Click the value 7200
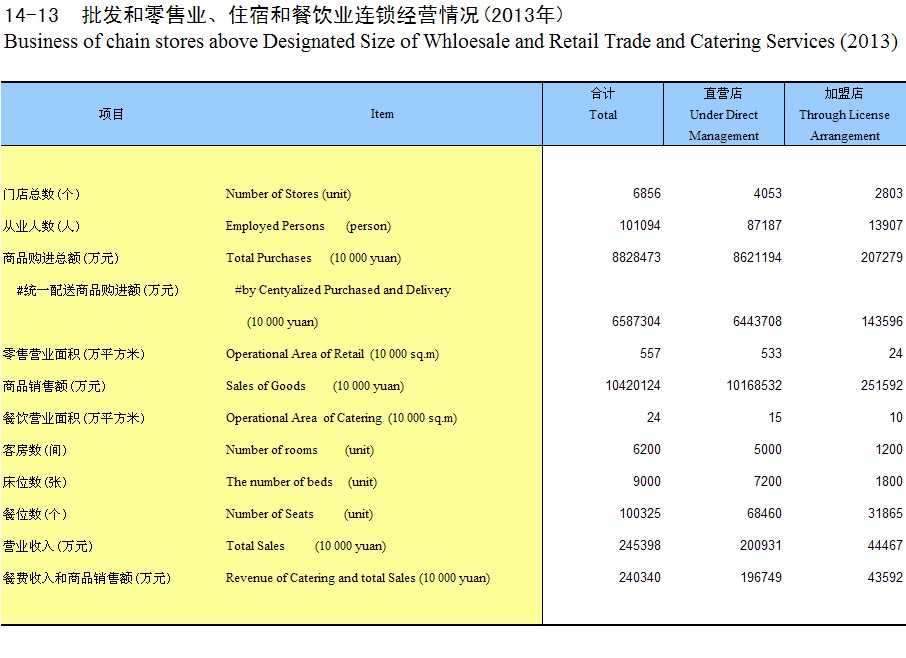The width and height of the screenshot is (906, 658). click(767, 481)
